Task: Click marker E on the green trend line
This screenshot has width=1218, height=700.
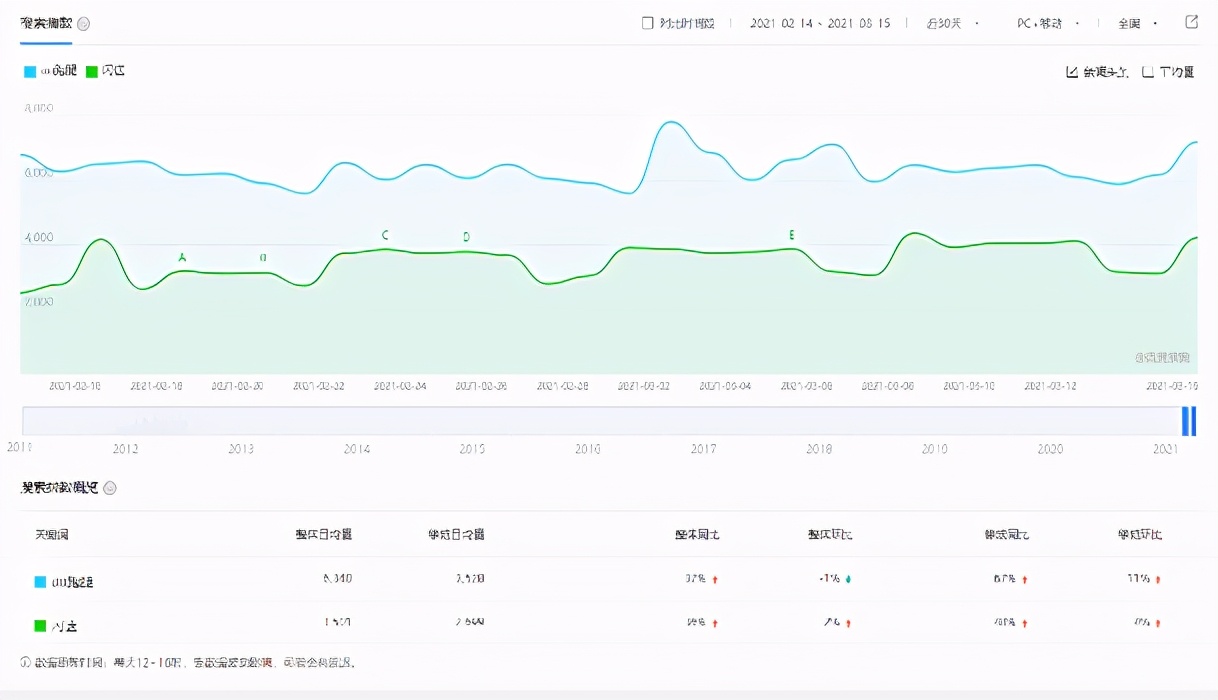Action: [x=791, y=236]
